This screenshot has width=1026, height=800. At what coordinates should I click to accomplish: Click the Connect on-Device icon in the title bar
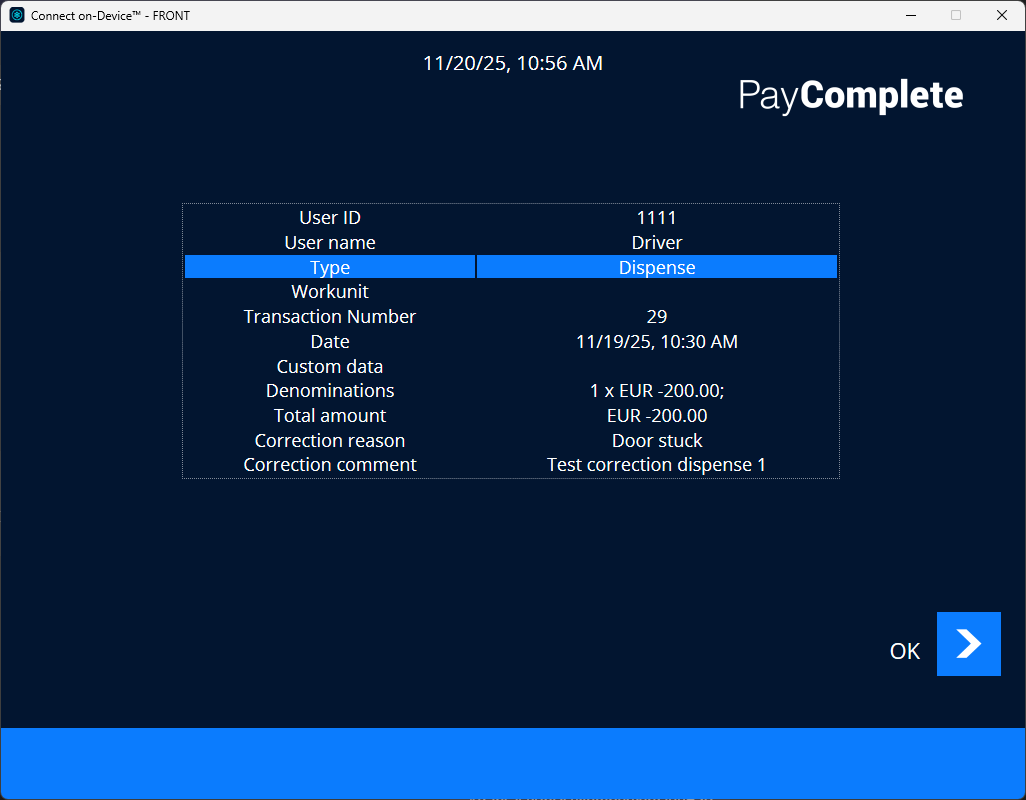[16, 15]
